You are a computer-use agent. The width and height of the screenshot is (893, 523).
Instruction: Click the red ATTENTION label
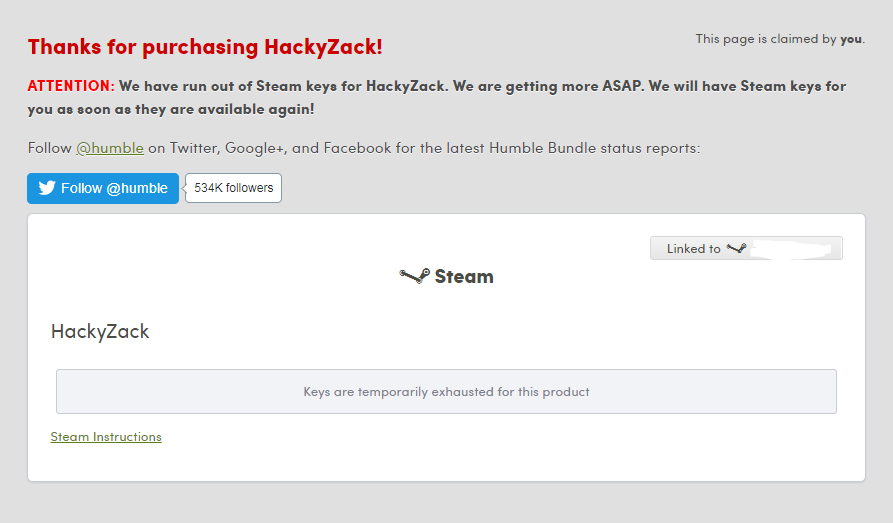71,86
